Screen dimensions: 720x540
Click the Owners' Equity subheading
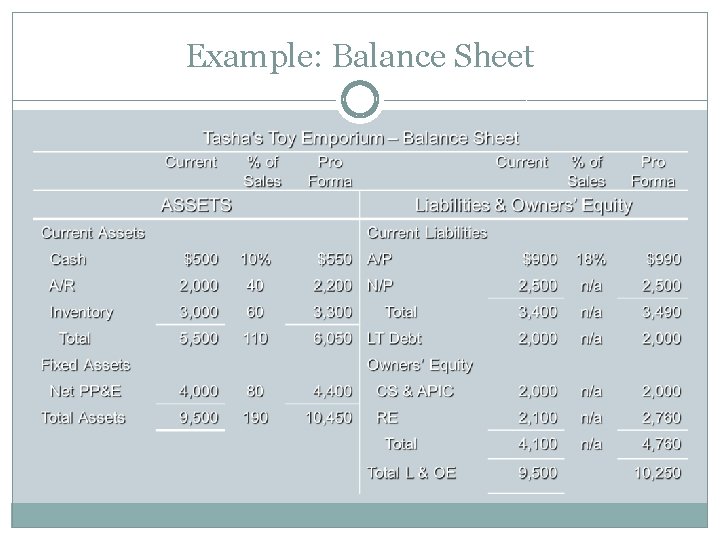(x=420, y=365)
